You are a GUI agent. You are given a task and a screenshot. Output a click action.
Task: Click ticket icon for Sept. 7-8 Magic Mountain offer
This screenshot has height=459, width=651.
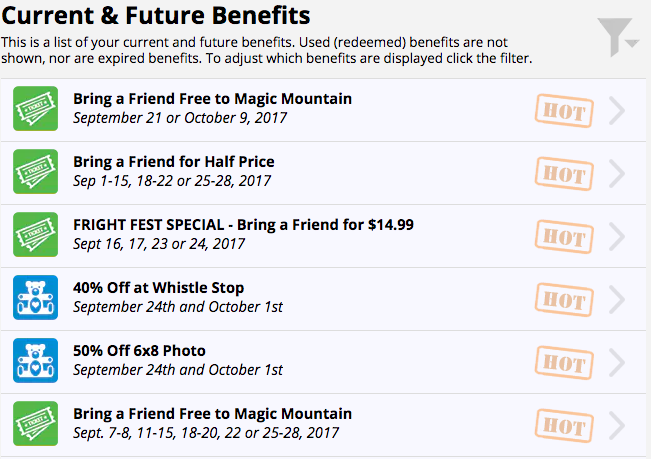[35, 424]
